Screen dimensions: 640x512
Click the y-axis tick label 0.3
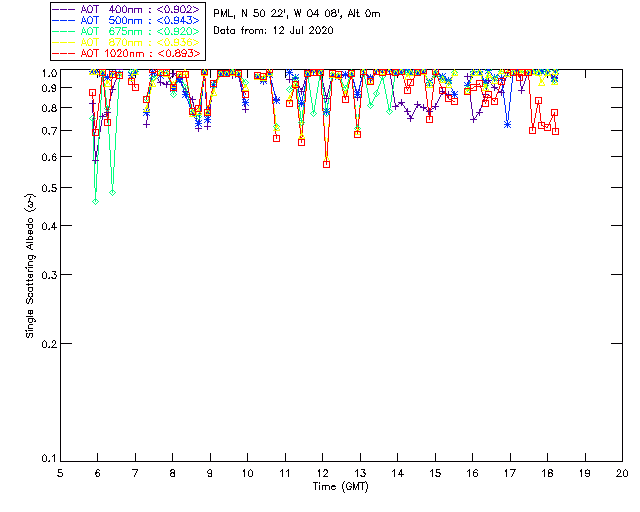[x=49, y=275]
